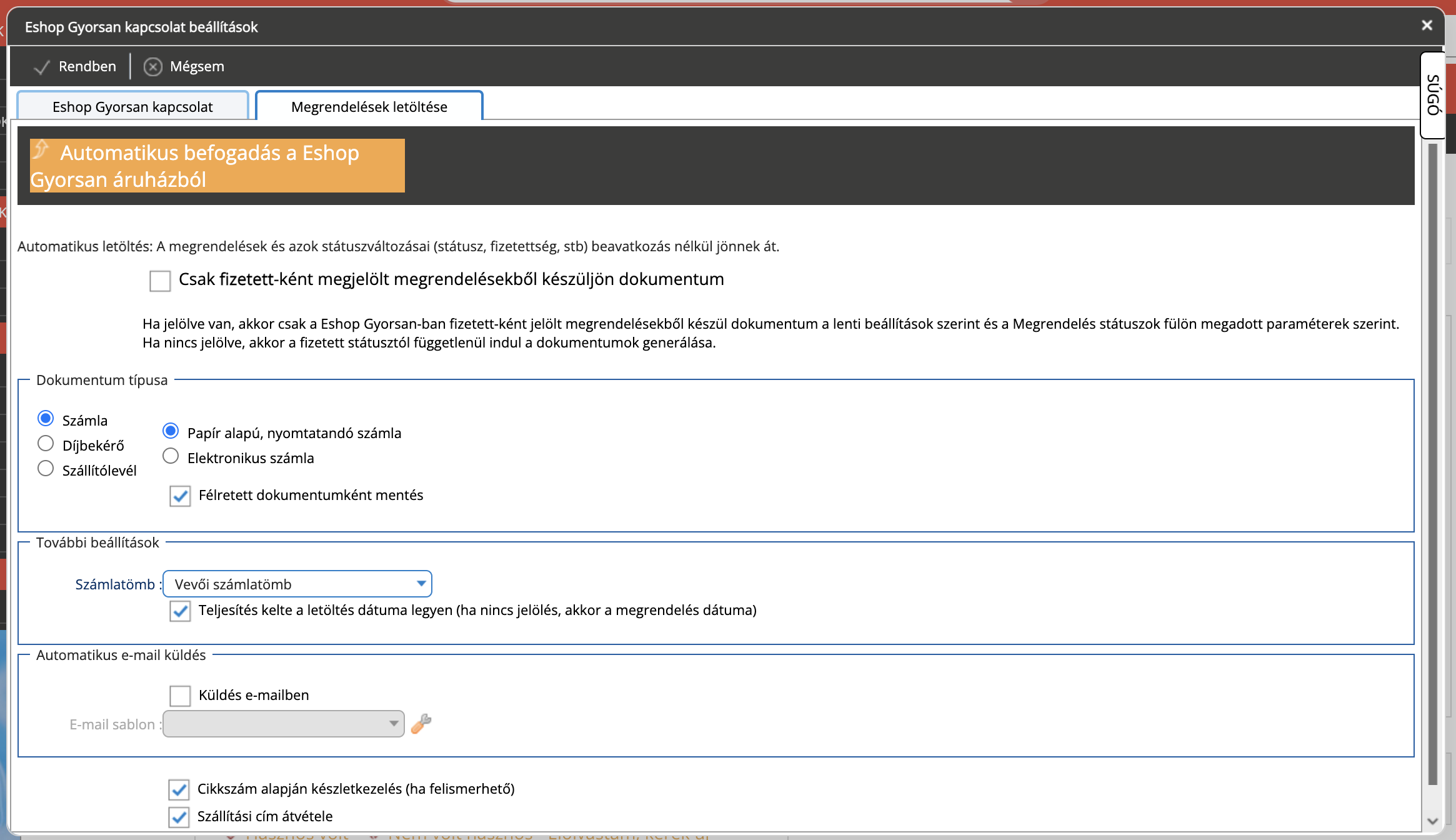The width and height of the screenshot is (1456, 840).
Task: Click the checkmark icon next to Rendben
Action: (x=42, y=67)
